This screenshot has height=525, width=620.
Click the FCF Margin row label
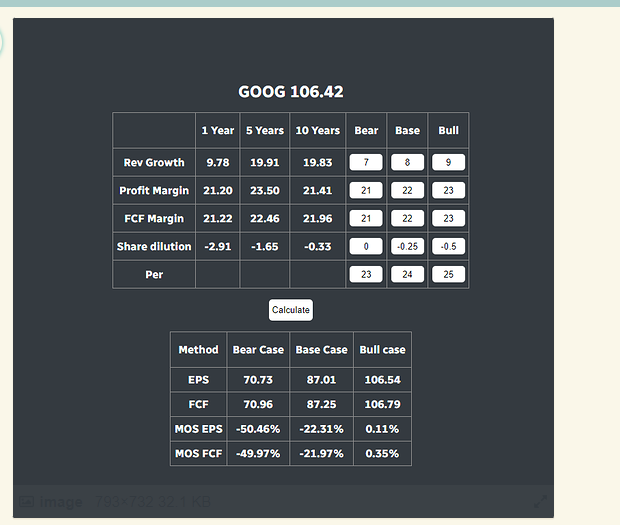154,219
